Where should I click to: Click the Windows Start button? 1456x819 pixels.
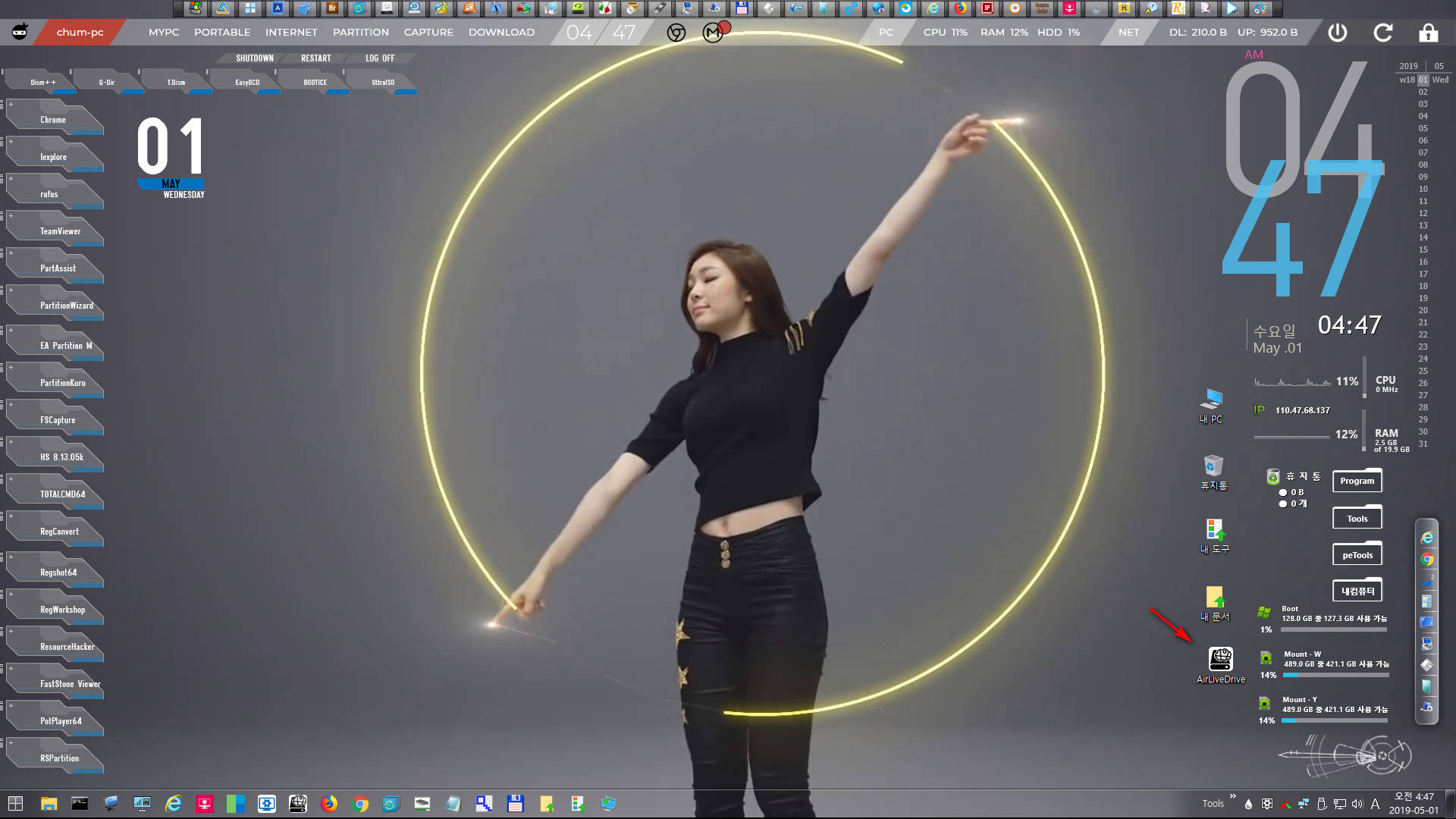pyautogui.click(x=16, y=804)
